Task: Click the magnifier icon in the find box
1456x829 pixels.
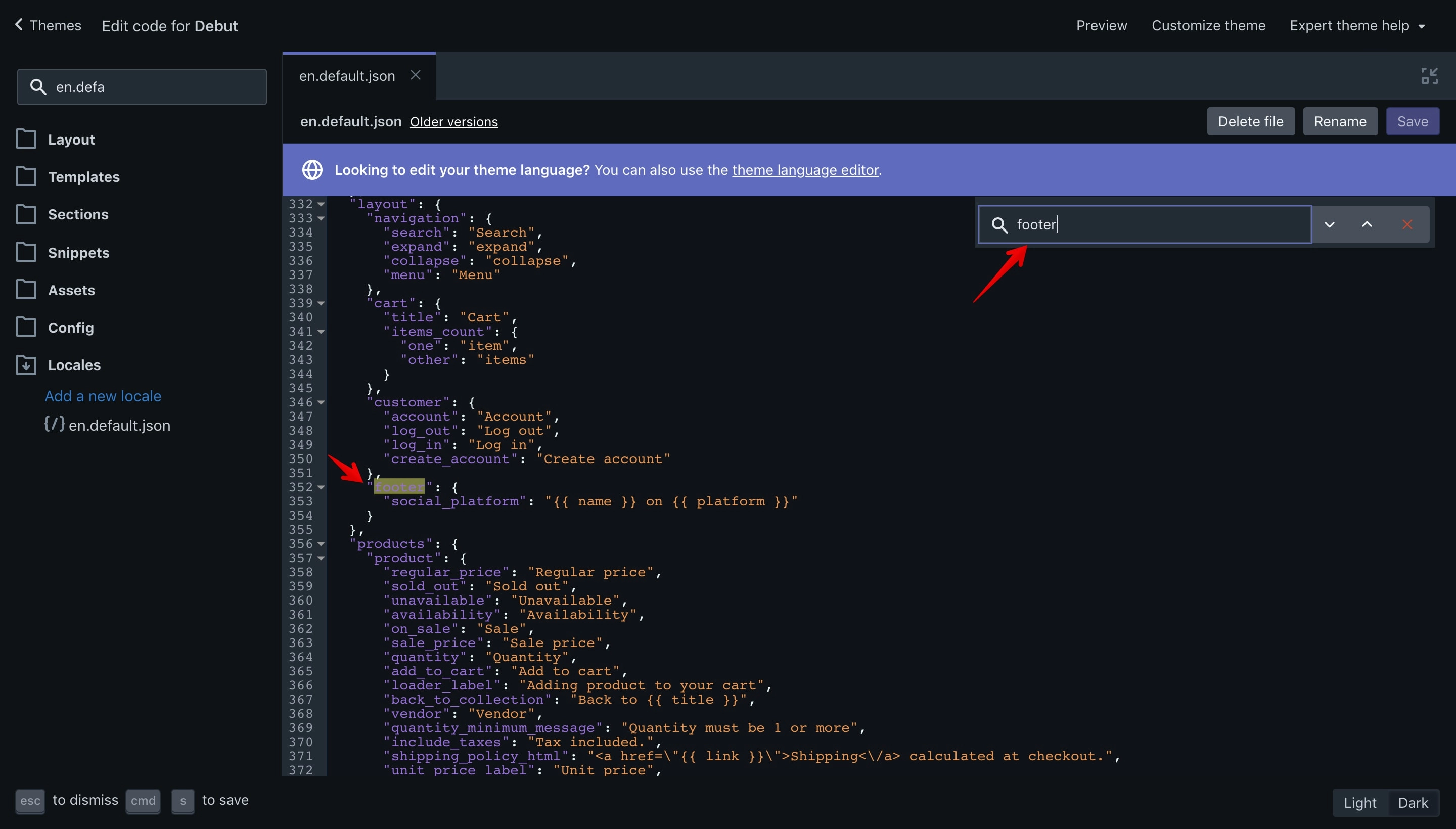Action: [999, 224]
